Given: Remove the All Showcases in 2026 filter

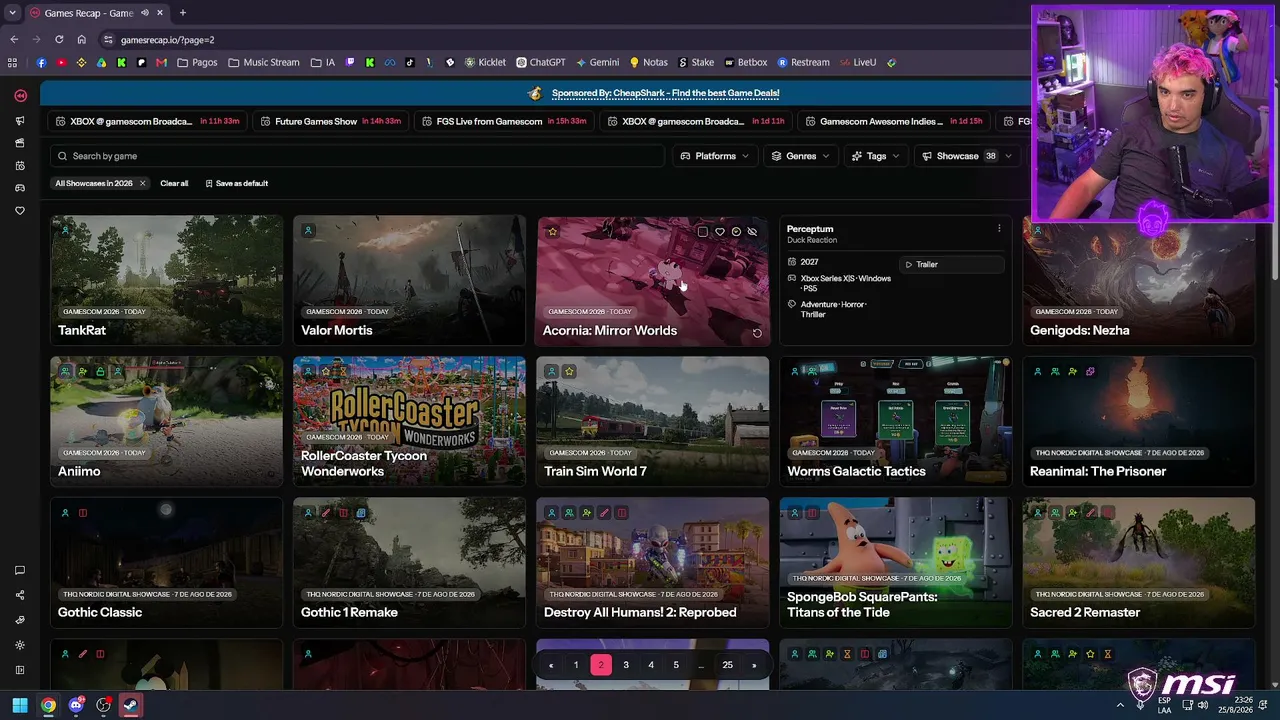Looking at the screenshot, I should [x=142, y=184].
